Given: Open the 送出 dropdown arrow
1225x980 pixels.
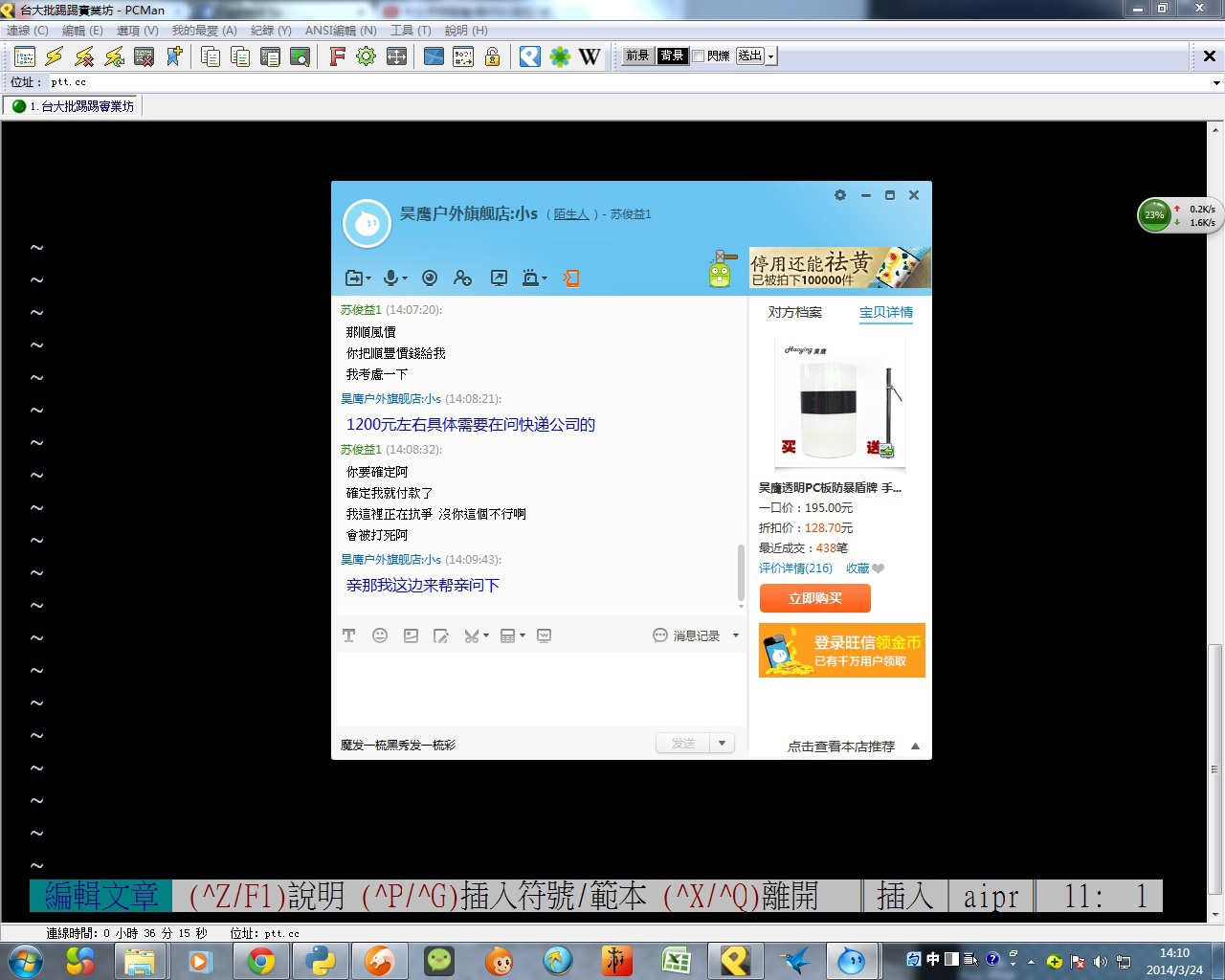Looking at the screenshot, I should [x=771, y=56].
